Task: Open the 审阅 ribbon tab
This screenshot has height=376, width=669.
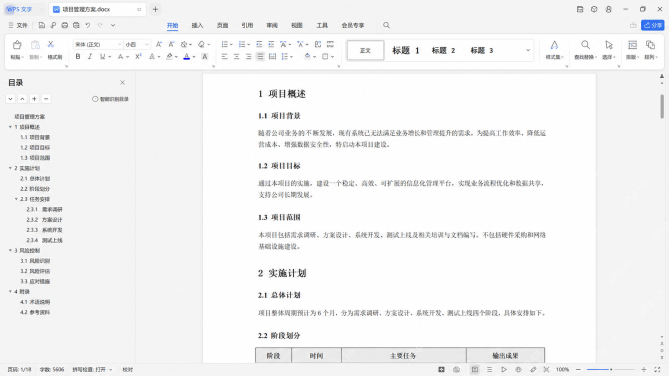Action: coord(272,26)
